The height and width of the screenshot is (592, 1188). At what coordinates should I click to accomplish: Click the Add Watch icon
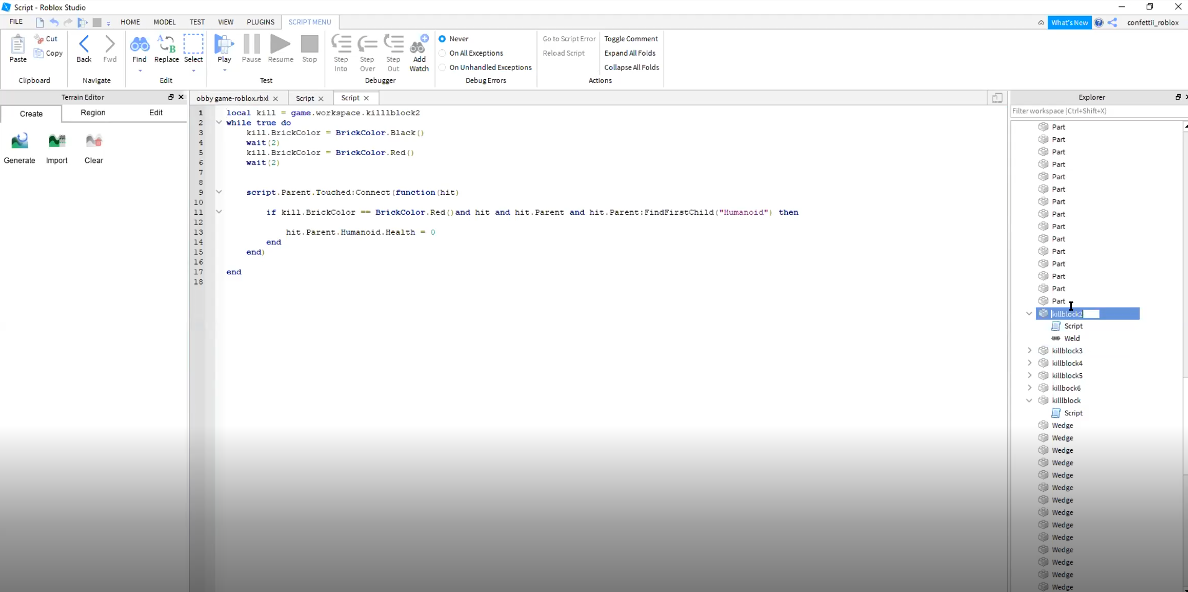coord(419,45)
